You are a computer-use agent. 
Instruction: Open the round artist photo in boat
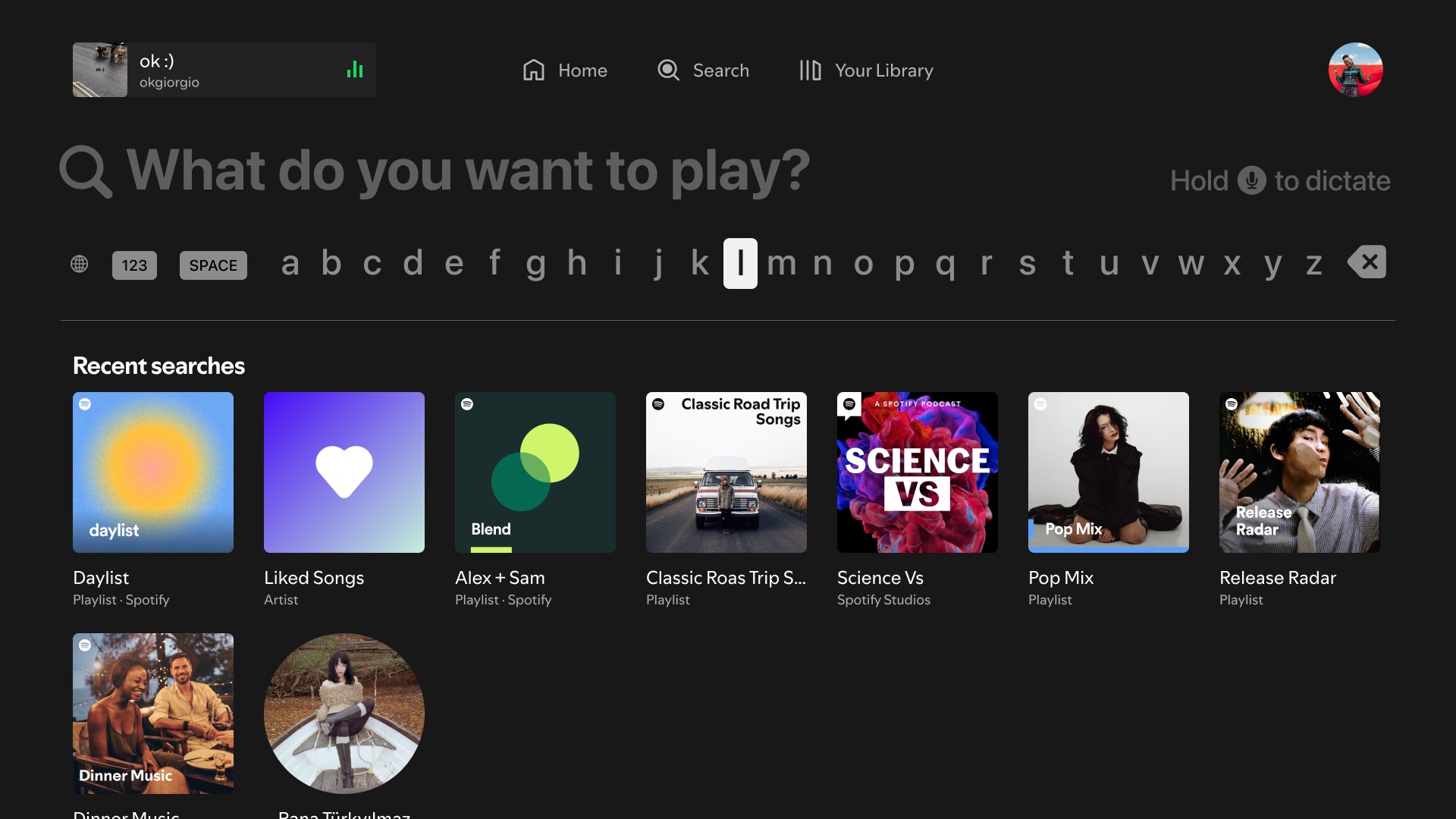pos(344,714)
